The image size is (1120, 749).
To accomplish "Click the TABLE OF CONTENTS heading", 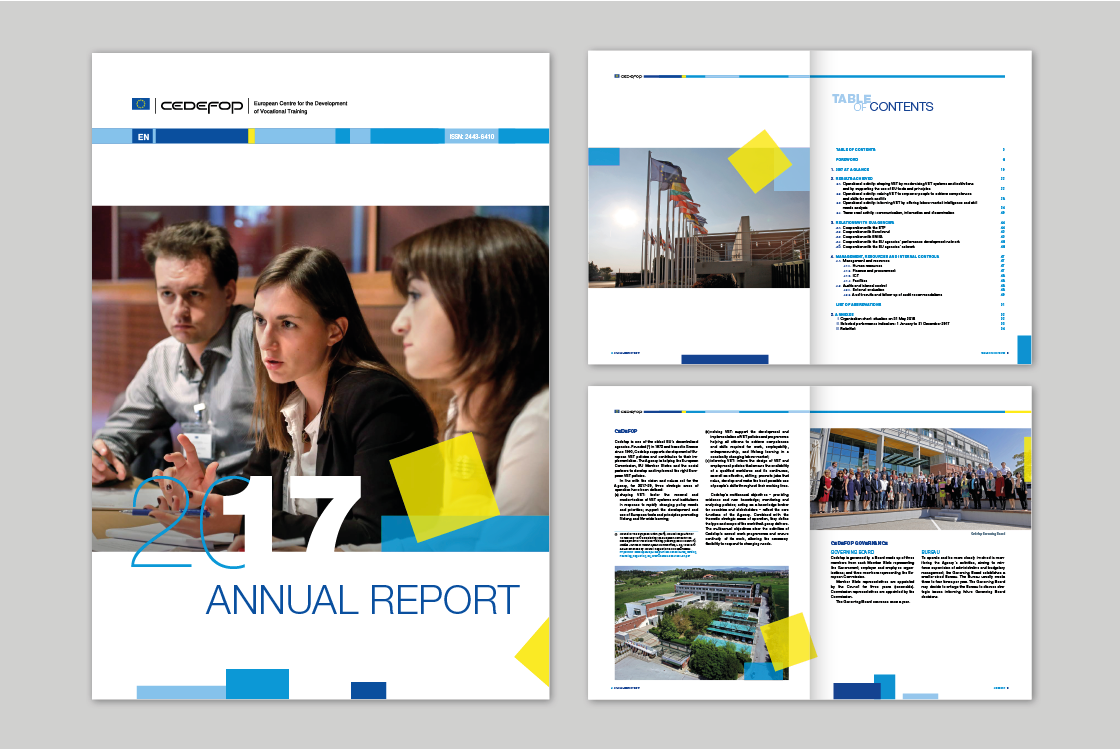I will [x=883, y=103].
